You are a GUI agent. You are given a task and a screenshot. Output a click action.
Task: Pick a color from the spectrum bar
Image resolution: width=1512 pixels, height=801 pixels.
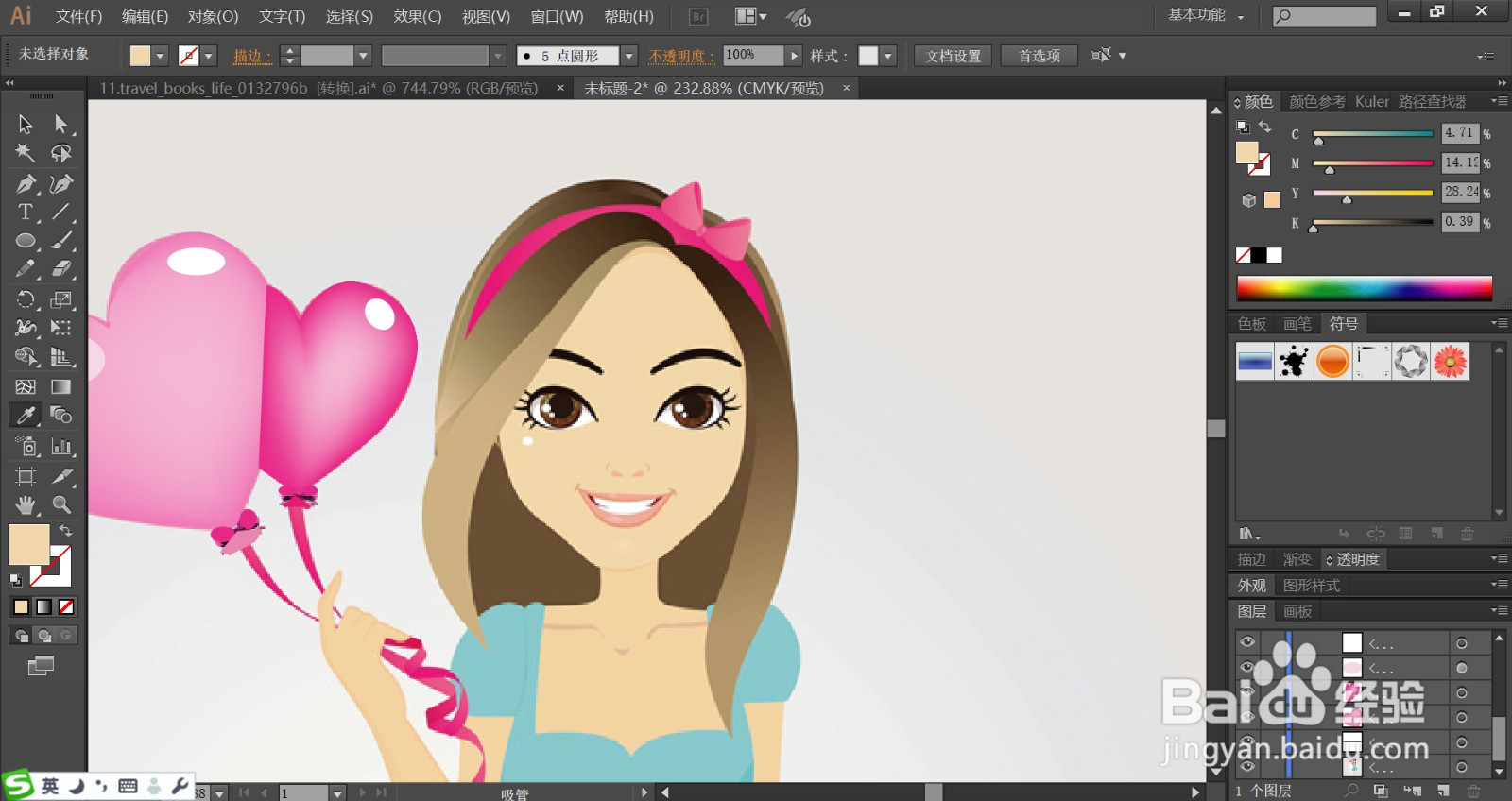click(1365, 288)
